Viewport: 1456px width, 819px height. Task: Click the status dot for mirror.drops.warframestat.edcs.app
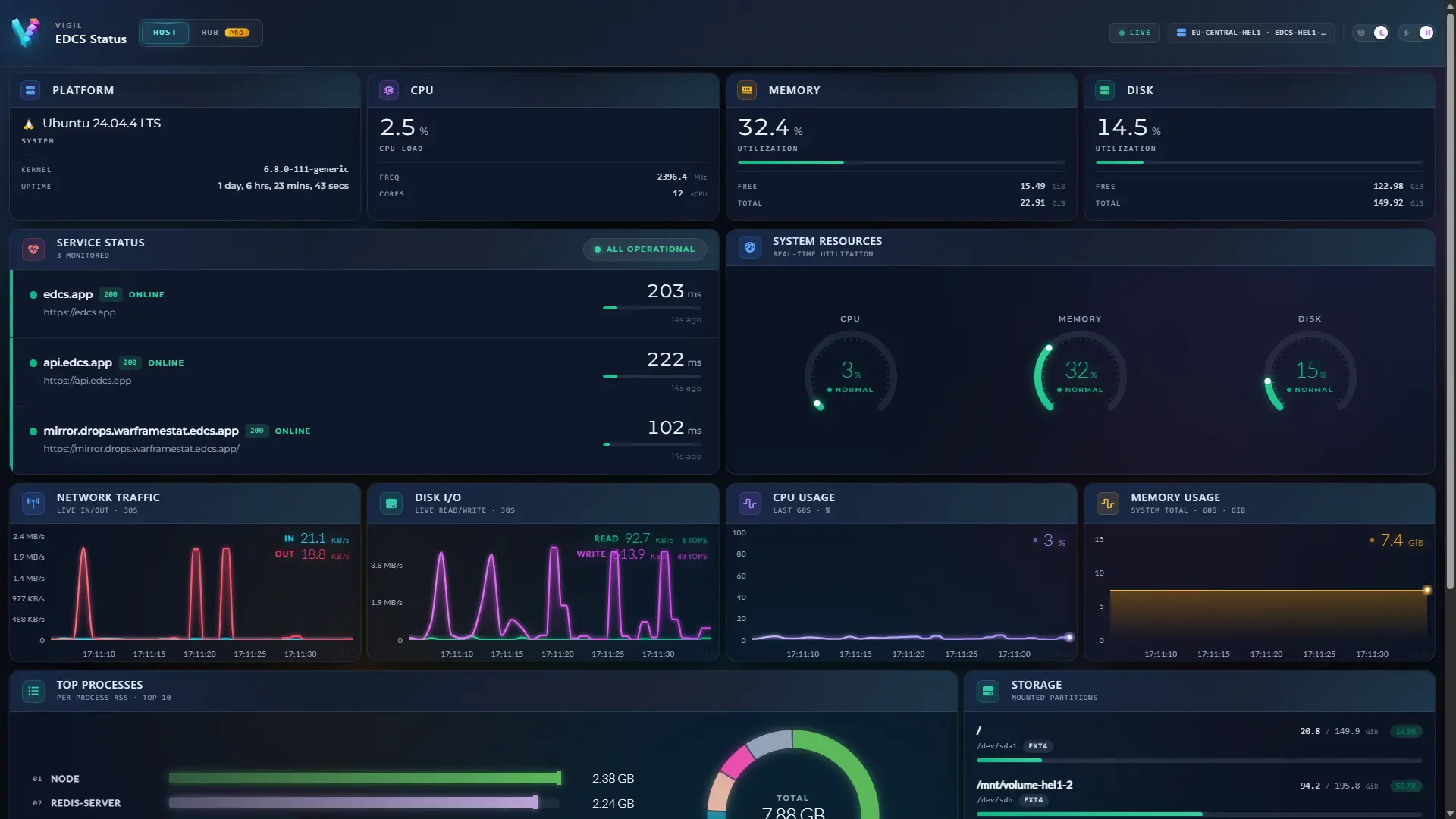click(33, 431)
